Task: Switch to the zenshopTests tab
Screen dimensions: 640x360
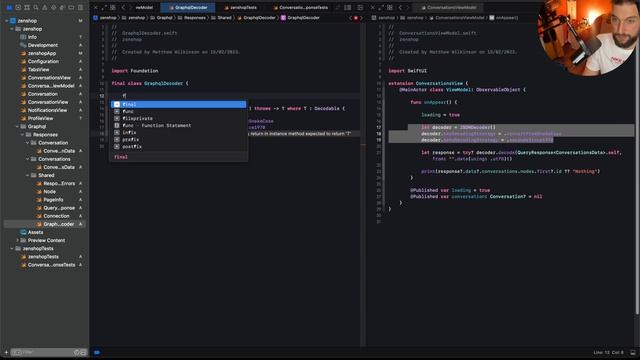Action: [x=241, y=7]
